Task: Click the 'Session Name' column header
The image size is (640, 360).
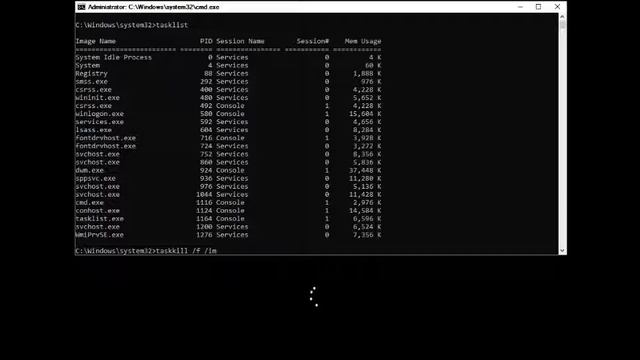Action: tap(240, 41)
